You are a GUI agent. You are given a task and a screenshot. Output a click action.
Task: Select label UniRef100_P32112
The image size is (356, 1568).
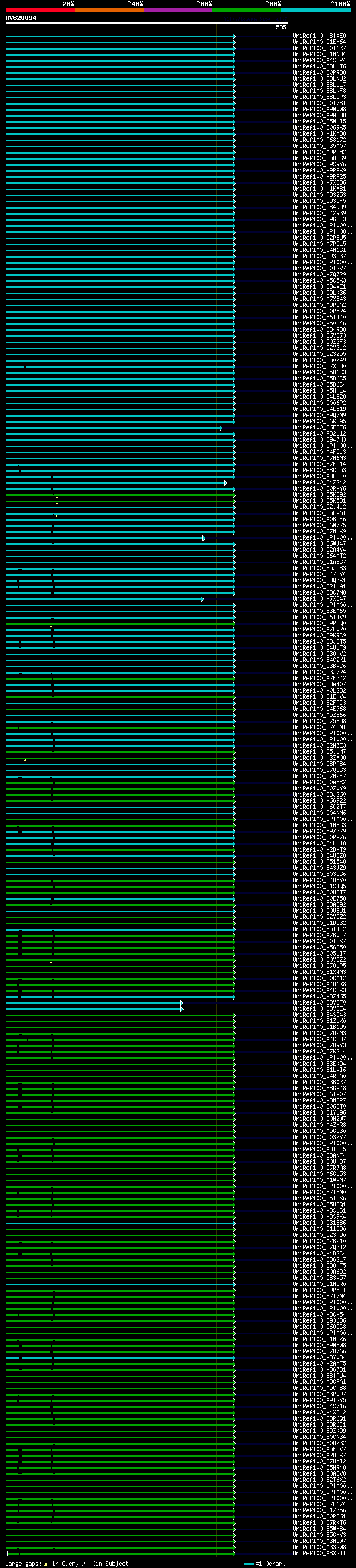[x=319, y=434]
